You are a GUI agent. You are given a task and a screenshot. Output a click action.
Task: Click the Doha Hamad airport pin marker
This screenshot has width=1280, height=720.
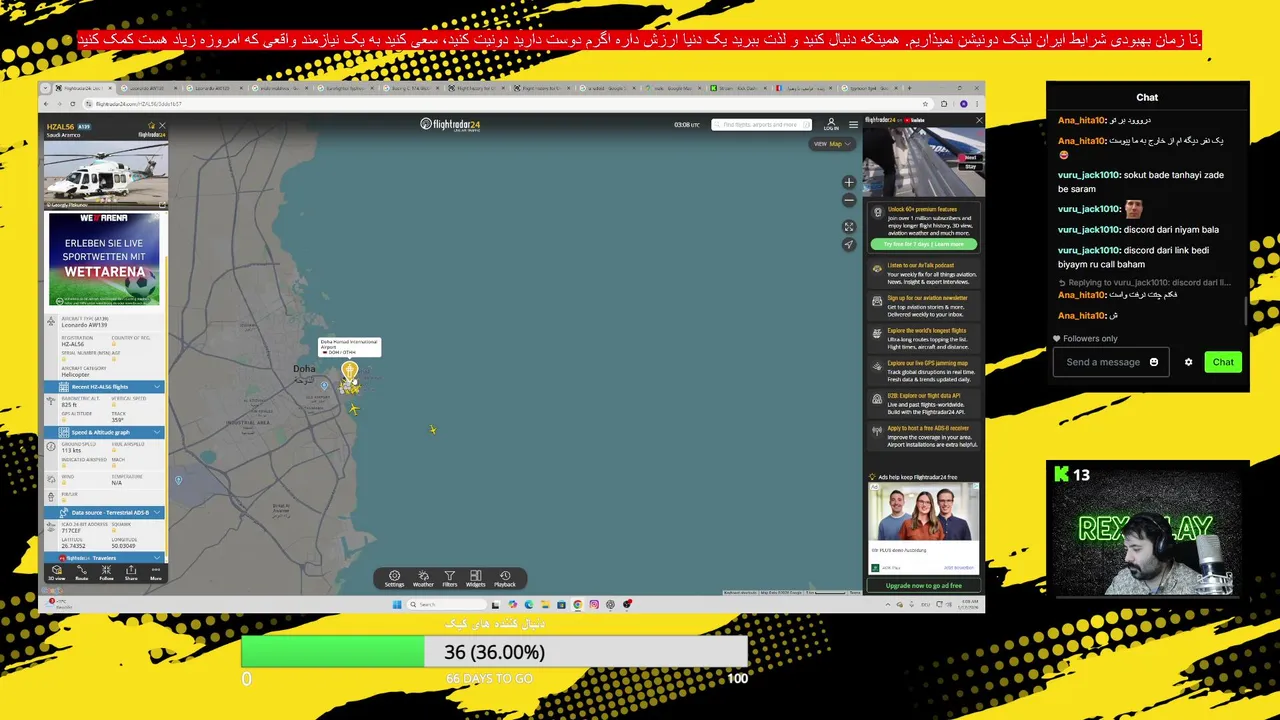349,371
